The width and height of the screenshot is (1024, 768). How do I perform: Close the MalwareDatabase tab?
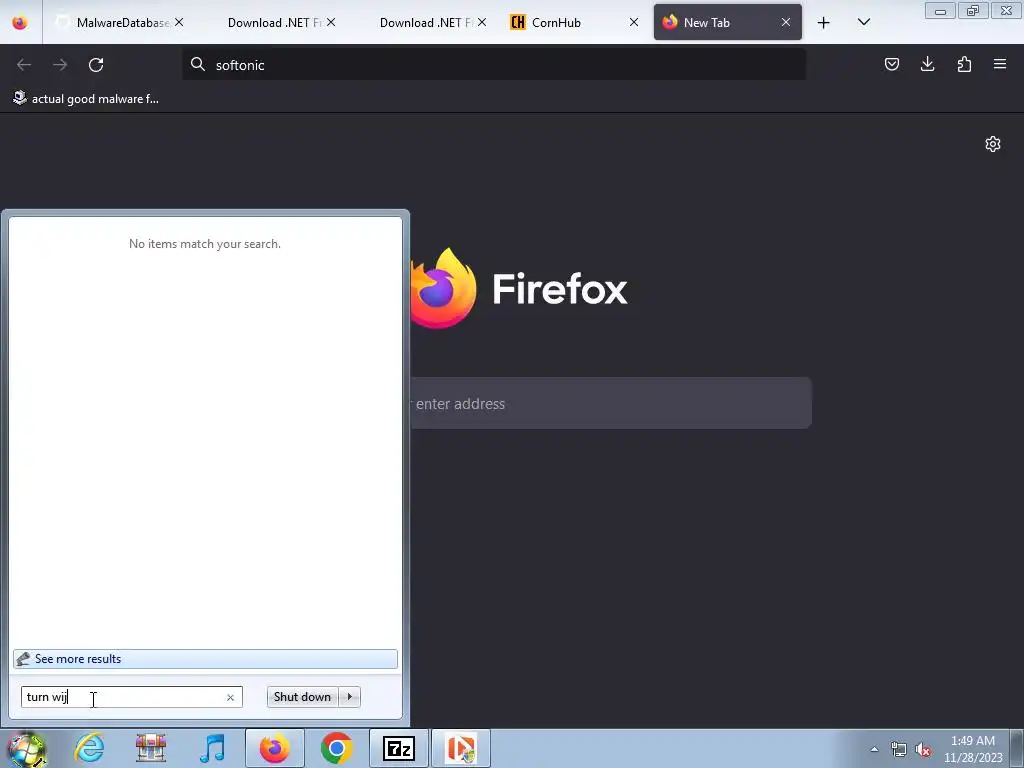(x=179, y=22)
